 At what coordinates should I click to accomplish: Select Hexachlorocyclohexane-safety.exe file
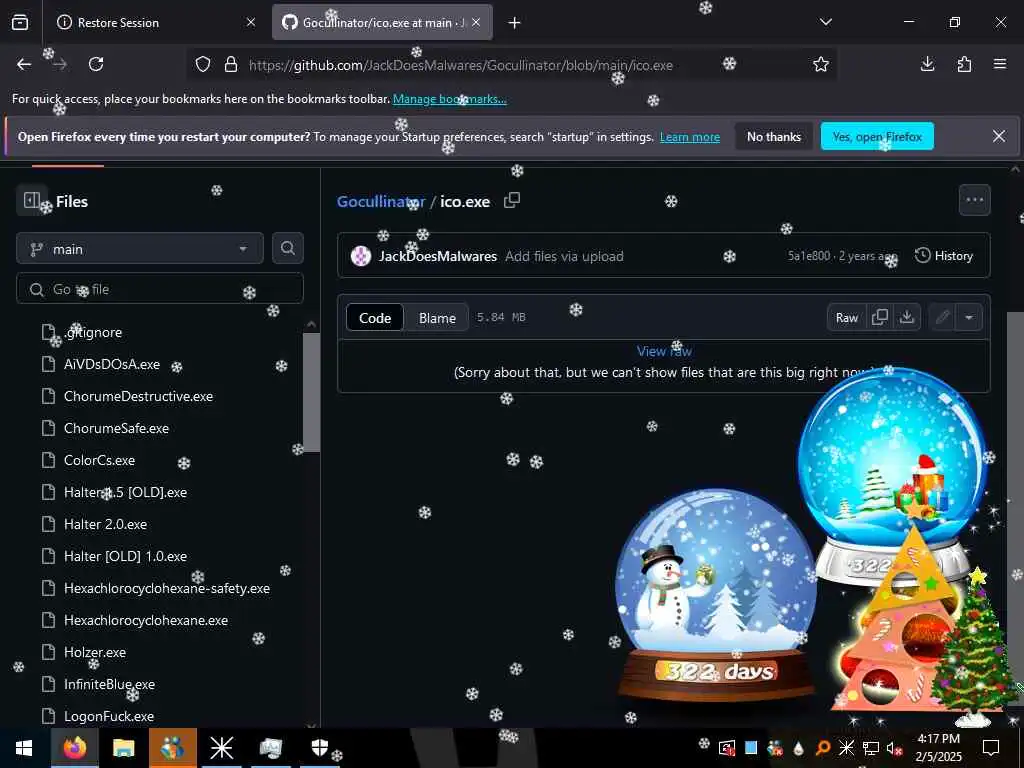[167, 588]
